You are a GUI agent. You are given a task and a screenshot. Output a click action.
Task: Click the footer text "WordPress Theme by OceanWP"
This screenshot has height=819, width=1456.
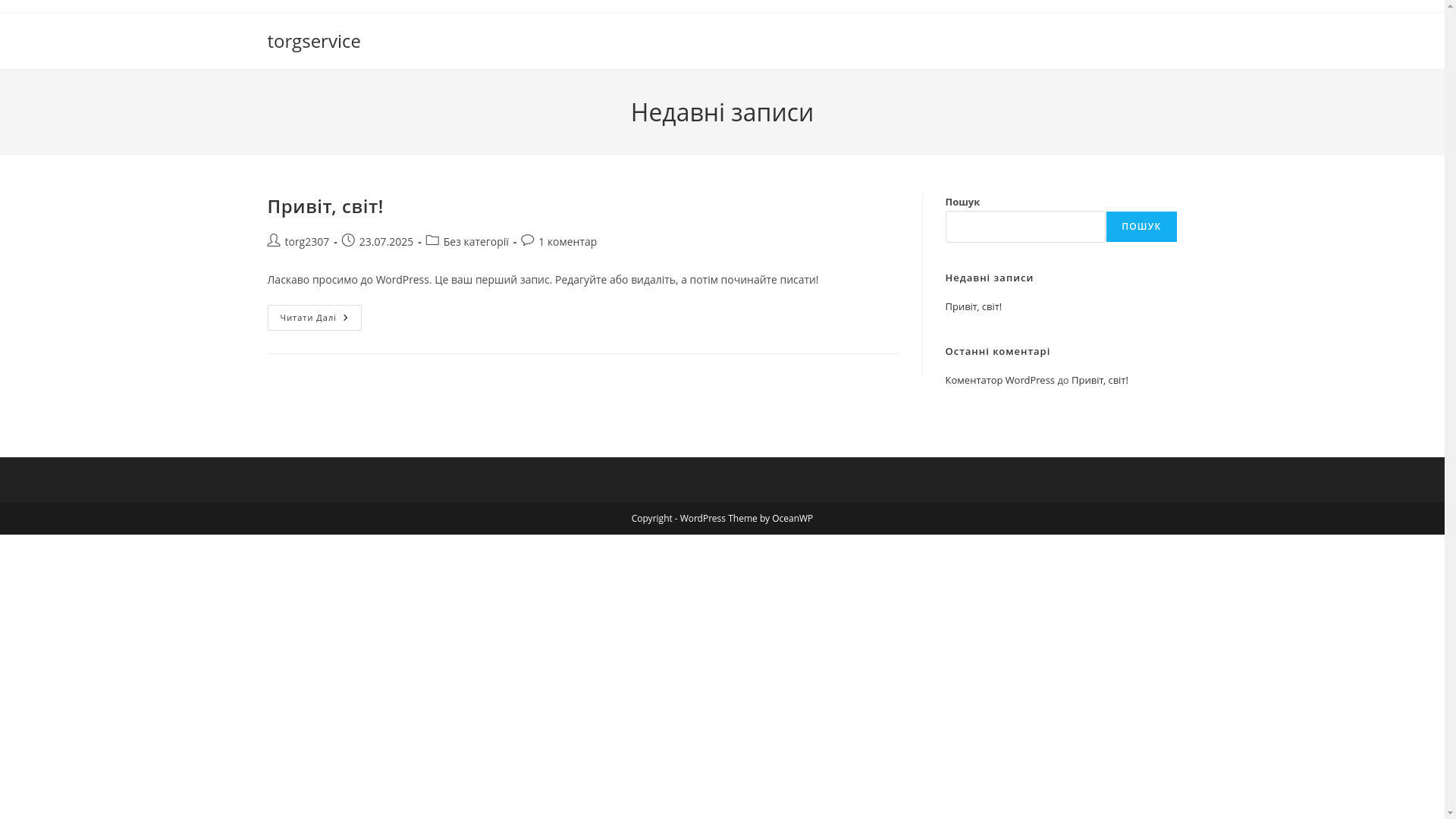click(746, 519)
